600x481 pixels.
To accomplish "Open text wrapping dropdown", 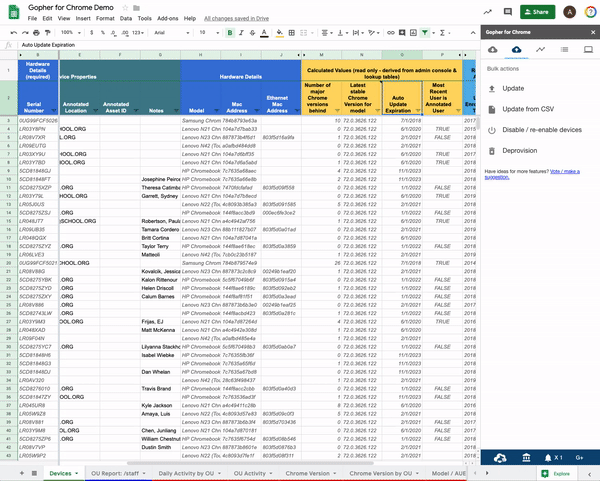I will 358,33.
